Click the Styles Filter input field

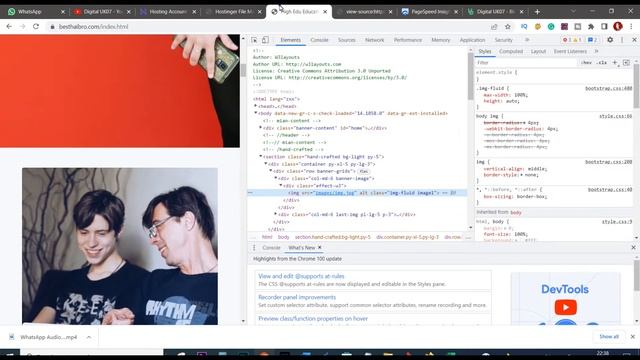coord(527,62)
